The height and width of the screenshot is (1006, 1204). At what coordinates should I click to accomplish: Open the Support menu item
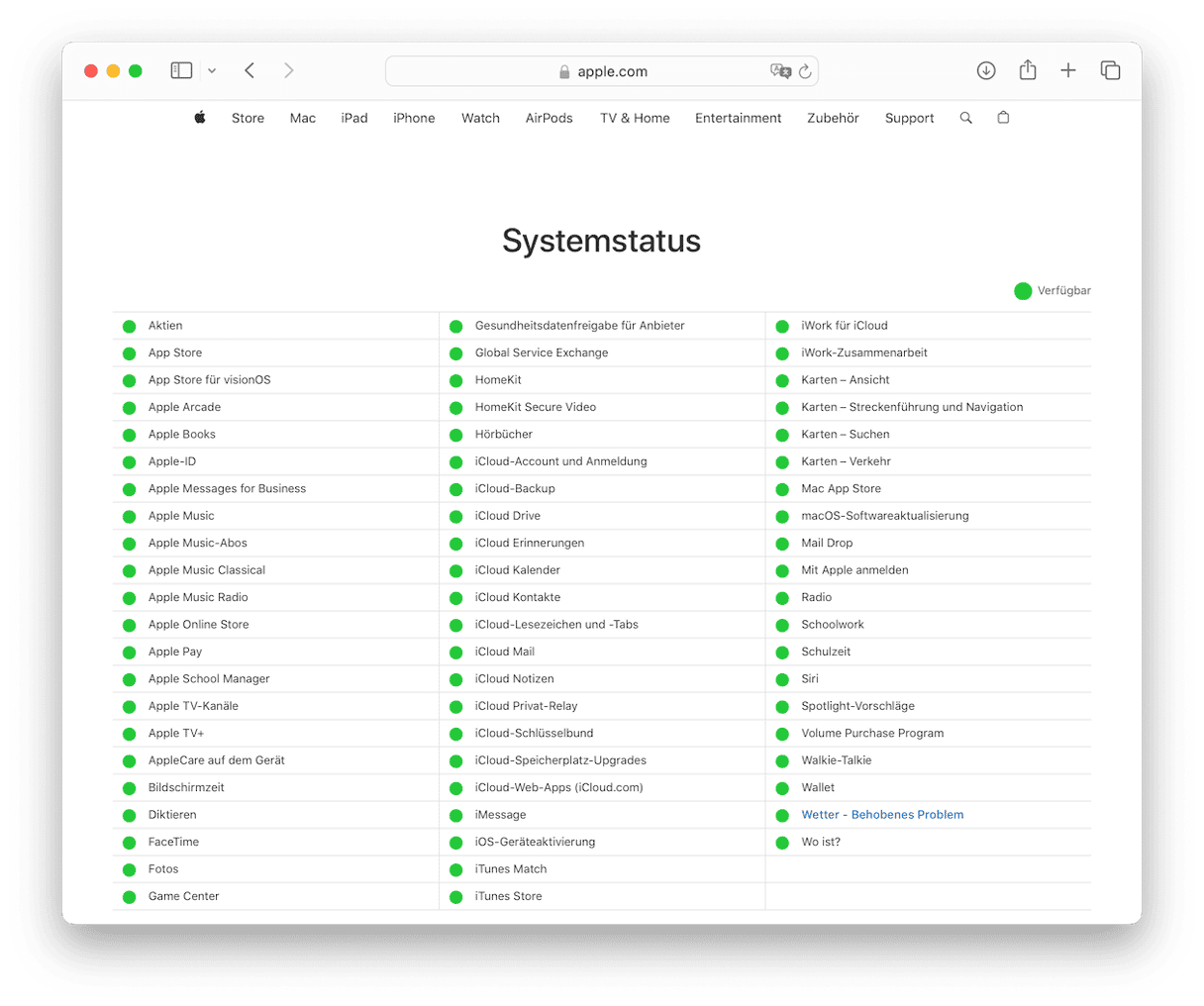(910, 118)
